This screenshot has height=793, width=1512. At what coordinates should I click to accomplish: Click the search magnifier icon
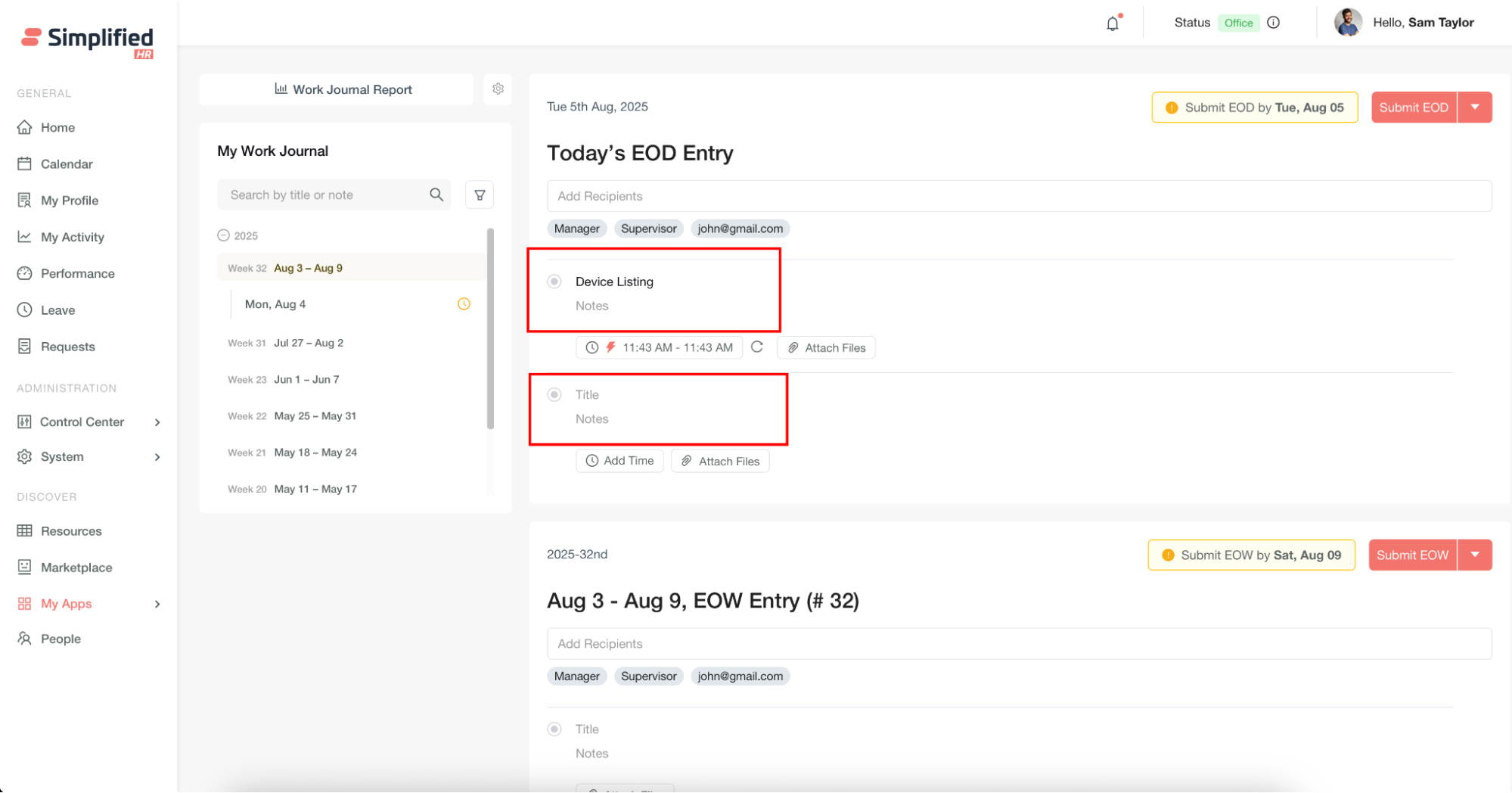point(436,195)
